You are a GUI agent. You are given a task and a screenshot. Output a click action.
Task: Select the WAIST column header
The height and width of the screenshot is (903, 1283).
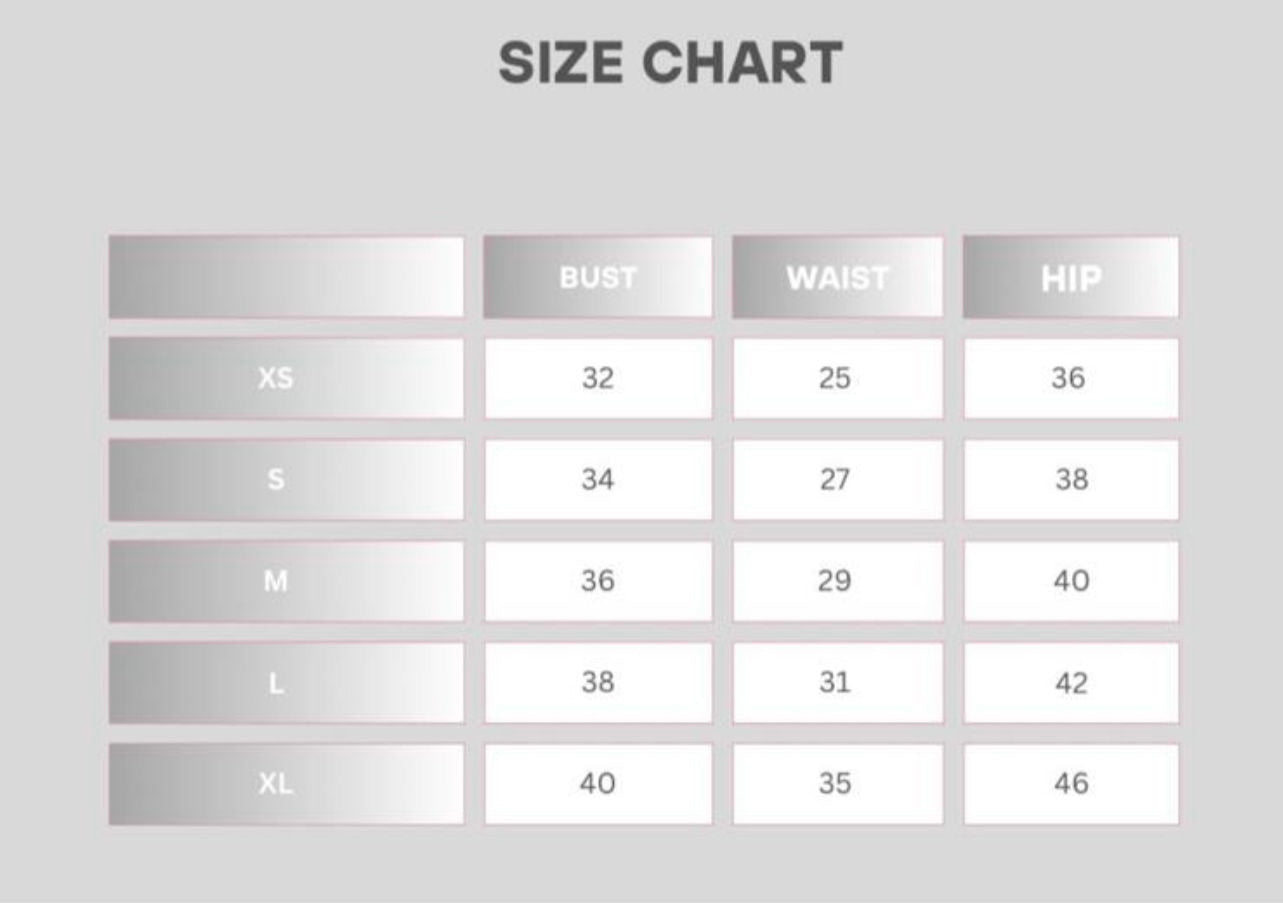click(x=837, y=278)
